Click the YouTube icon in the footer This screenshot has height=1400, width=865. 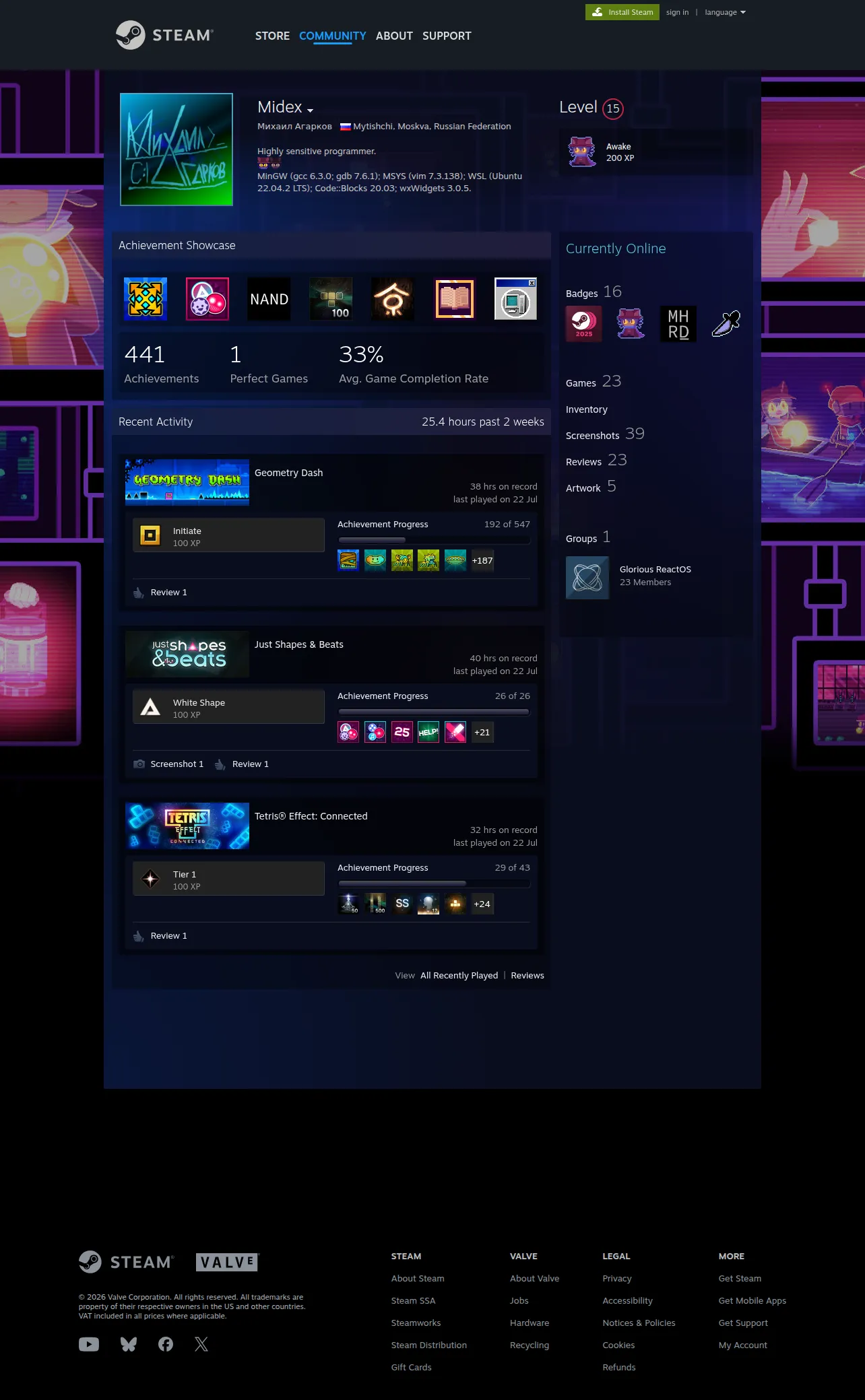coord(89,1344)
